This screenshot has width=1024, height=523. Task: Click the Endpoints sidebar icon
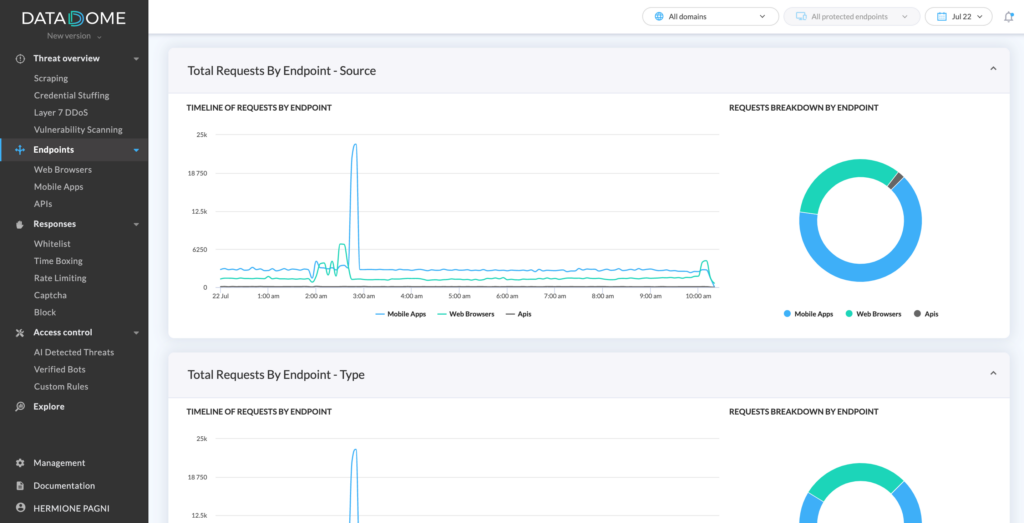(20, 150)
